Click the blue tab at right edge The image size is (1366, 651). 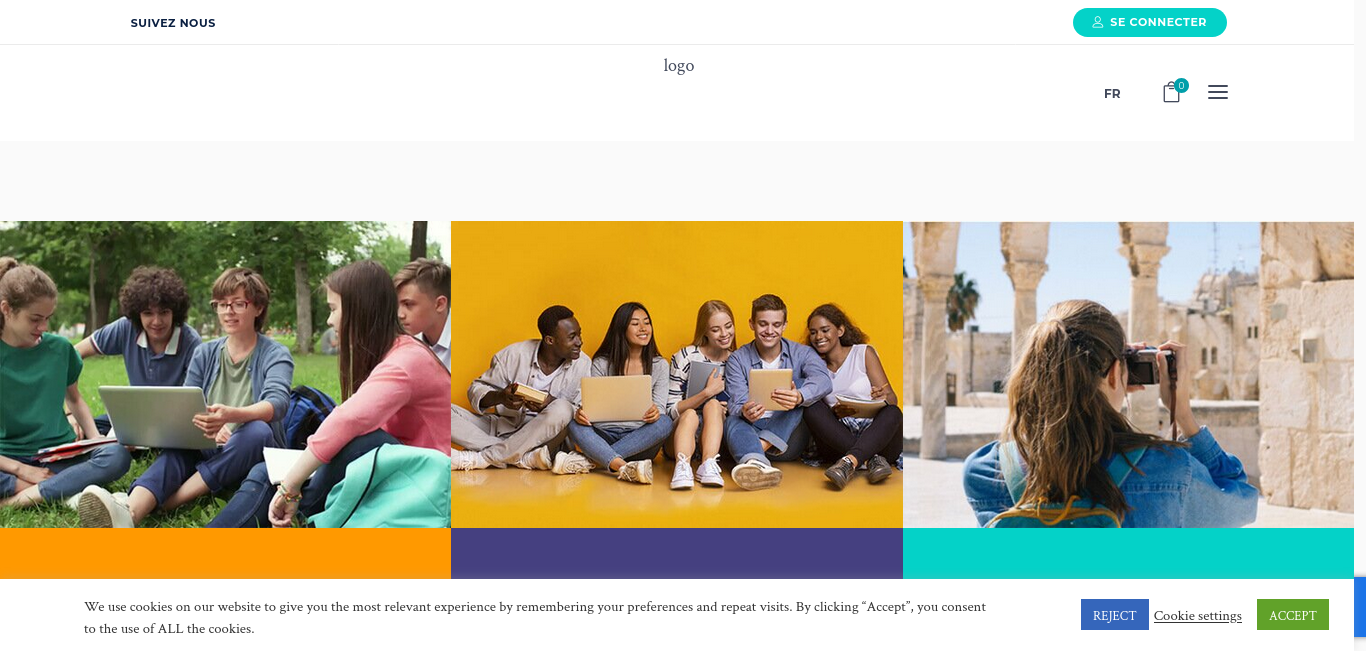tap(1360, 607)
